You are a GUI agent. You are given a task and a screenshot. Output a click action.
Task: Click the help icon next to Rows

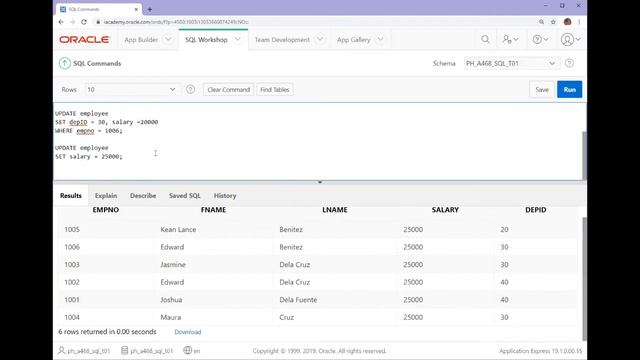(190, 89)
